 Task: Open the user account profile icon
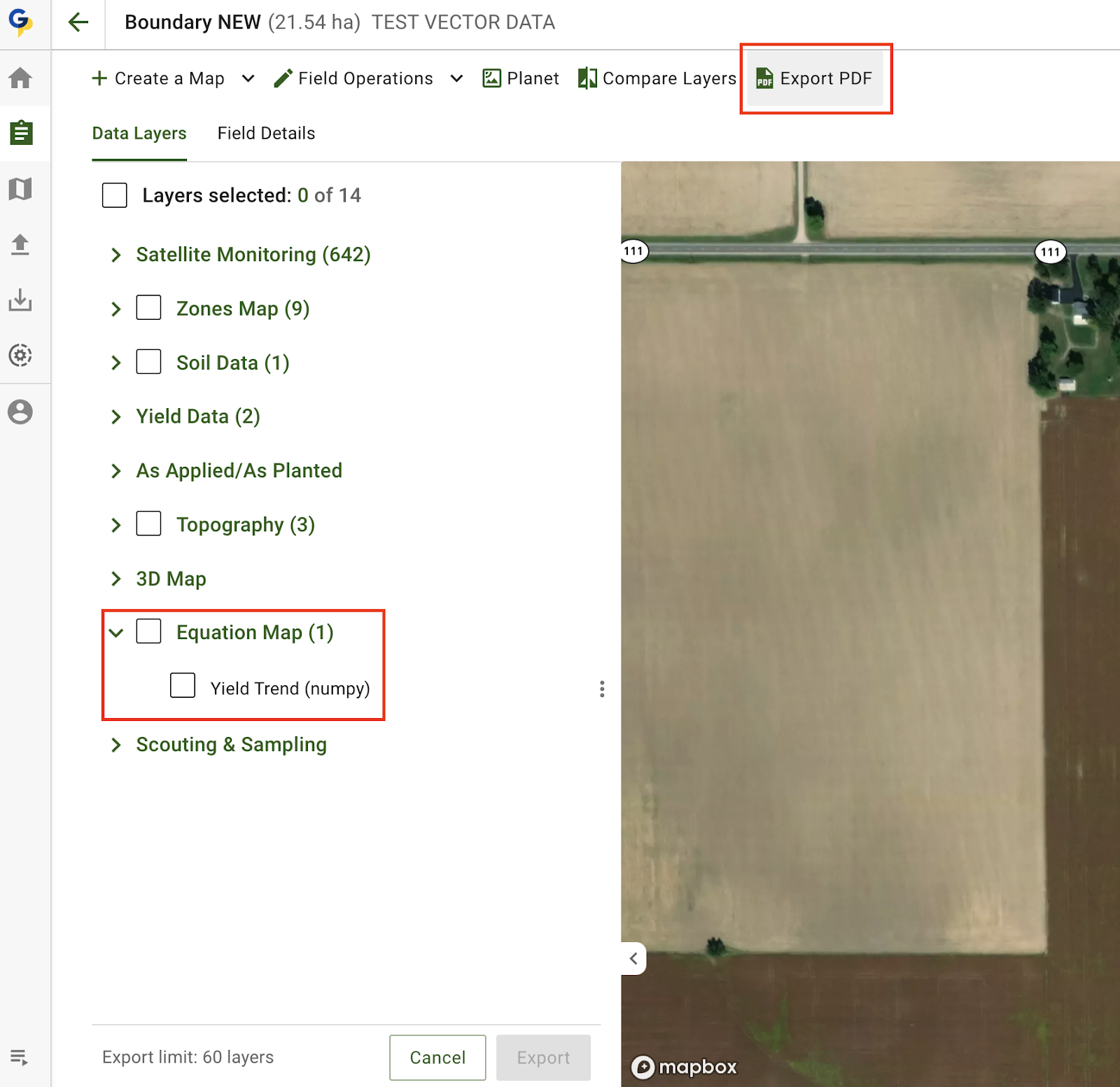click(20, 412)
